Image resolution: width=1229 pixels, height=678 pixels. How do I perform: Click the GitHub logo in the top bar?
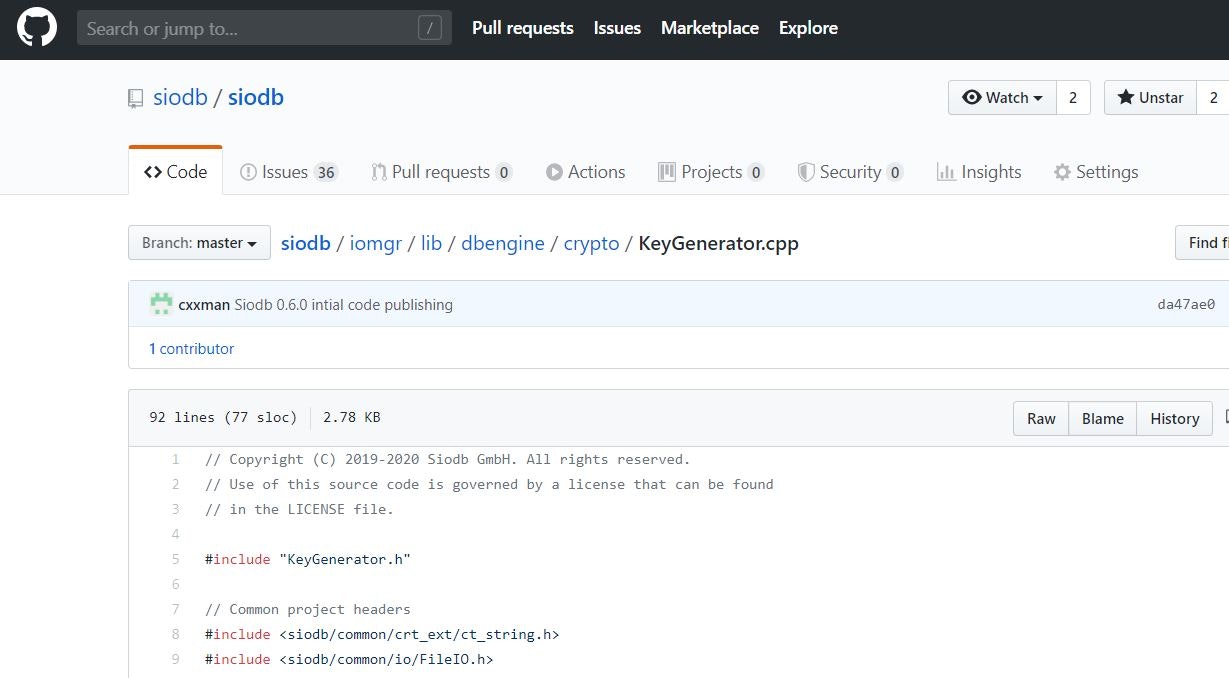click(37, 27)
